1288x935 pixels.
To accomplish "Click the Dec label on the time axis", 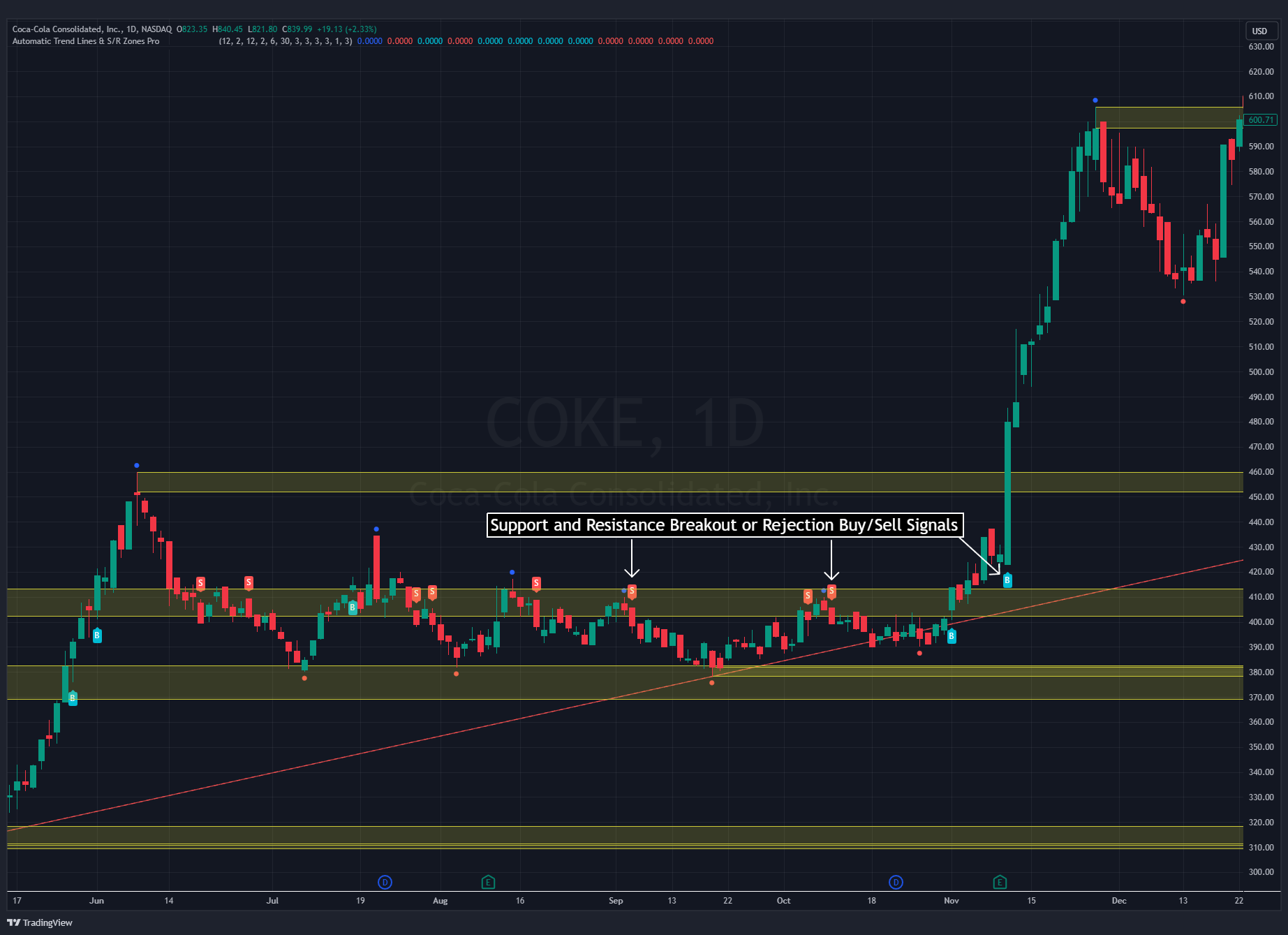I will 1120,901.
